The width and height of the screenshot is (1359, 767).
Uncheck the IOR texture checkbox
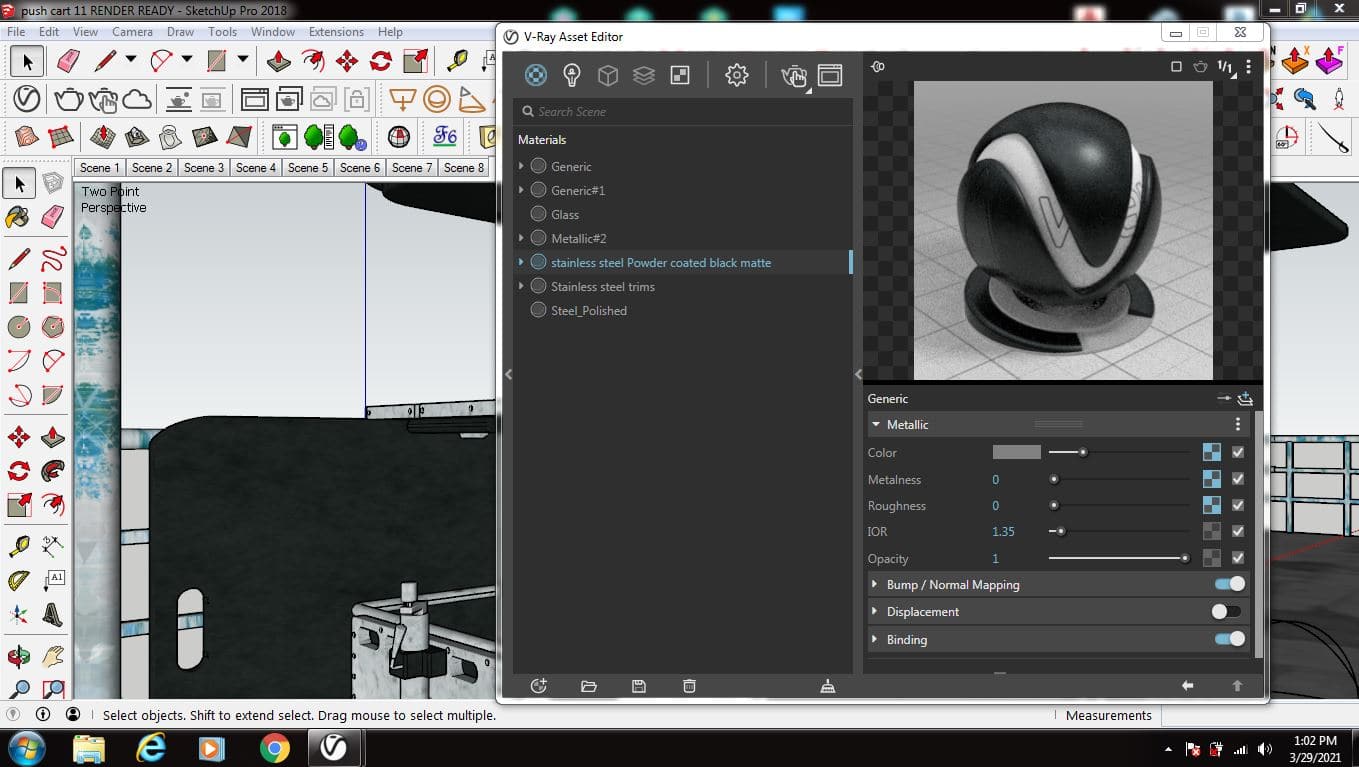1238,531
